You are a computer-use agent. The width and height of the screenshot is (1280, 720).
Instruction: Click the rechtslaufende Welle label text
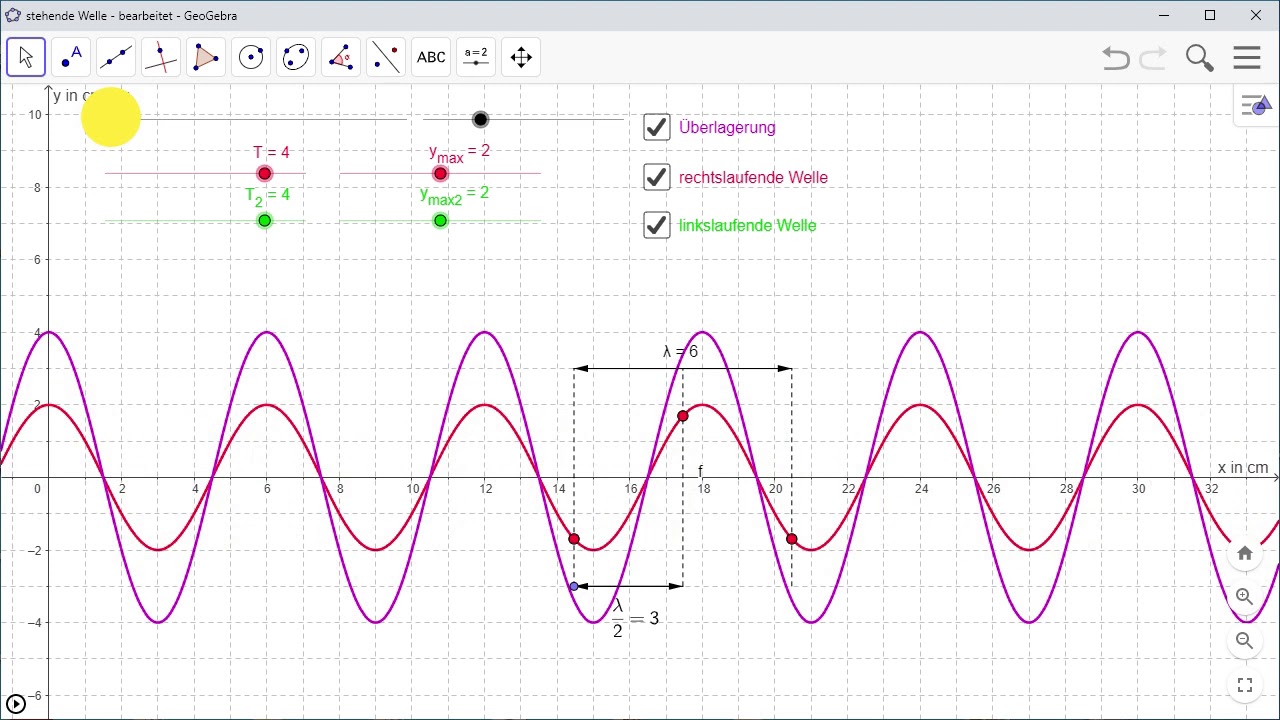point(753,177)
